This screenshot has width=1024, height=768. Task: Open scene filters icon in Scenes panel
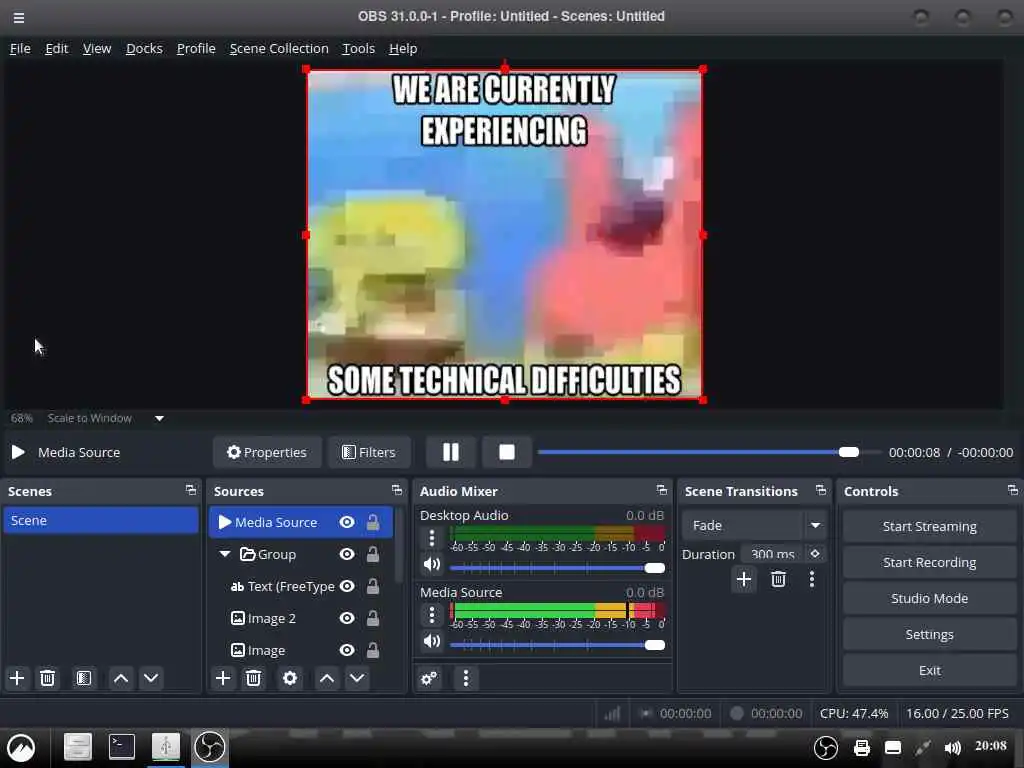click(x=84, y=679)
